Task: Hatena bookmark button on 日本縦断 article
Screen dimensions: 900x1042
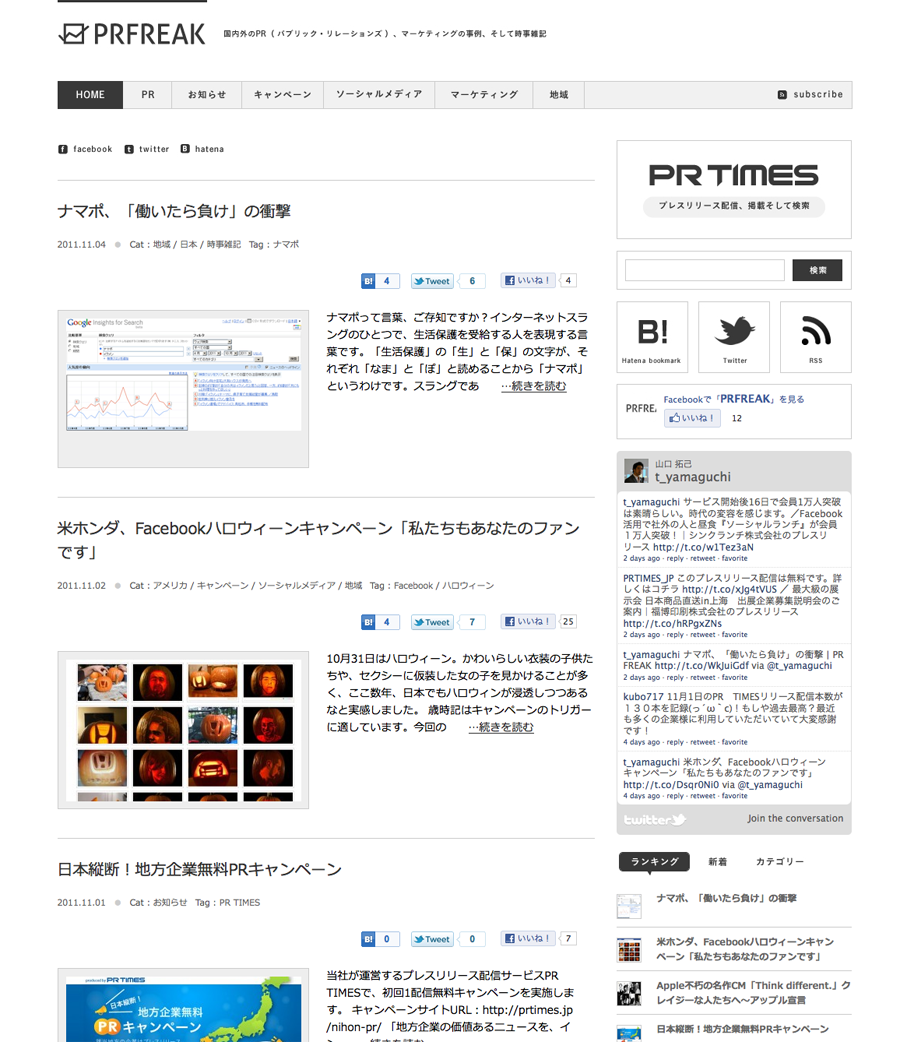Action: click(380, 939)
